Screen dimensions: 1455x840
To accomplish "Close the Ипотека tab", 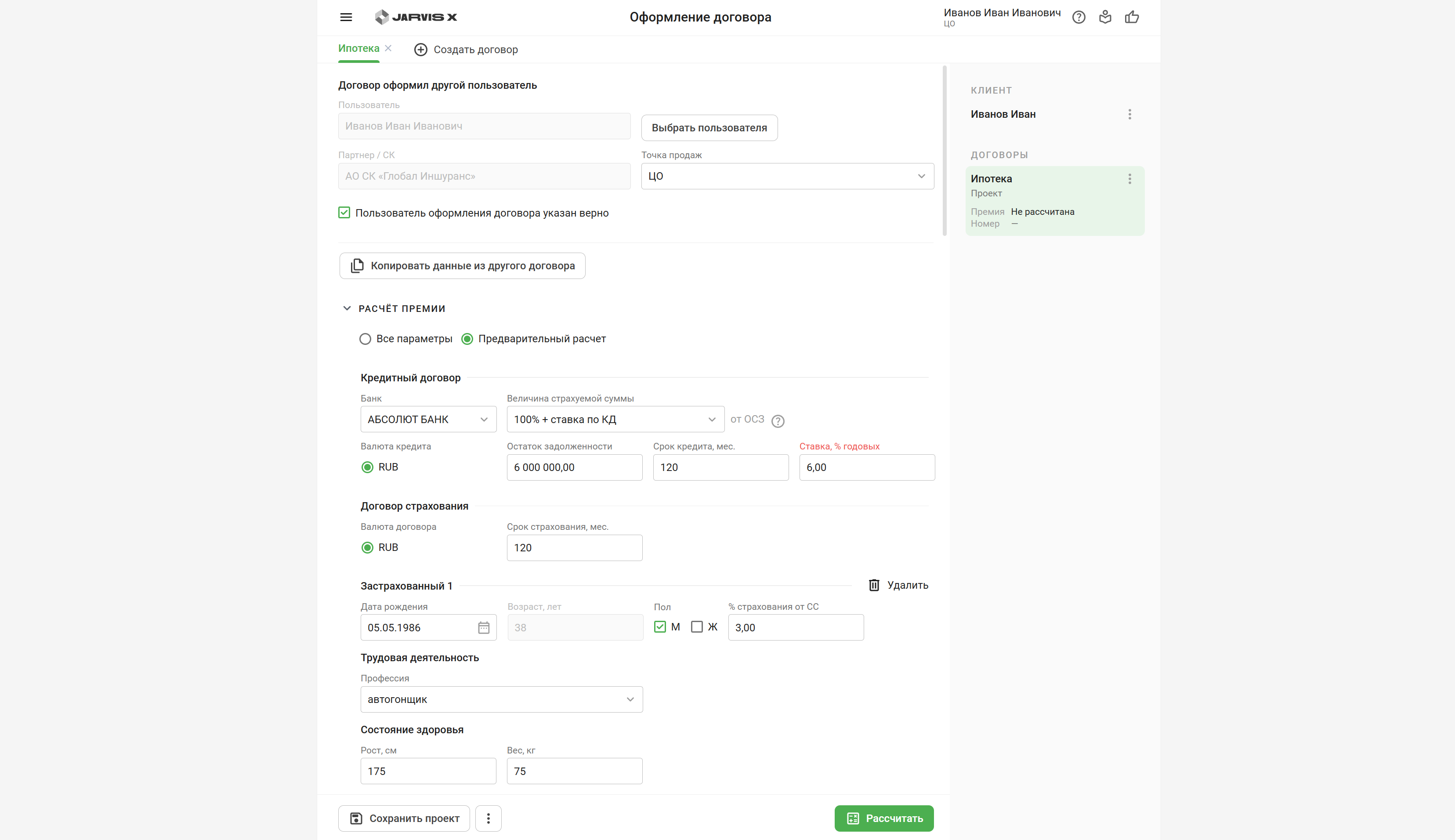I will (x=389, y=48).
